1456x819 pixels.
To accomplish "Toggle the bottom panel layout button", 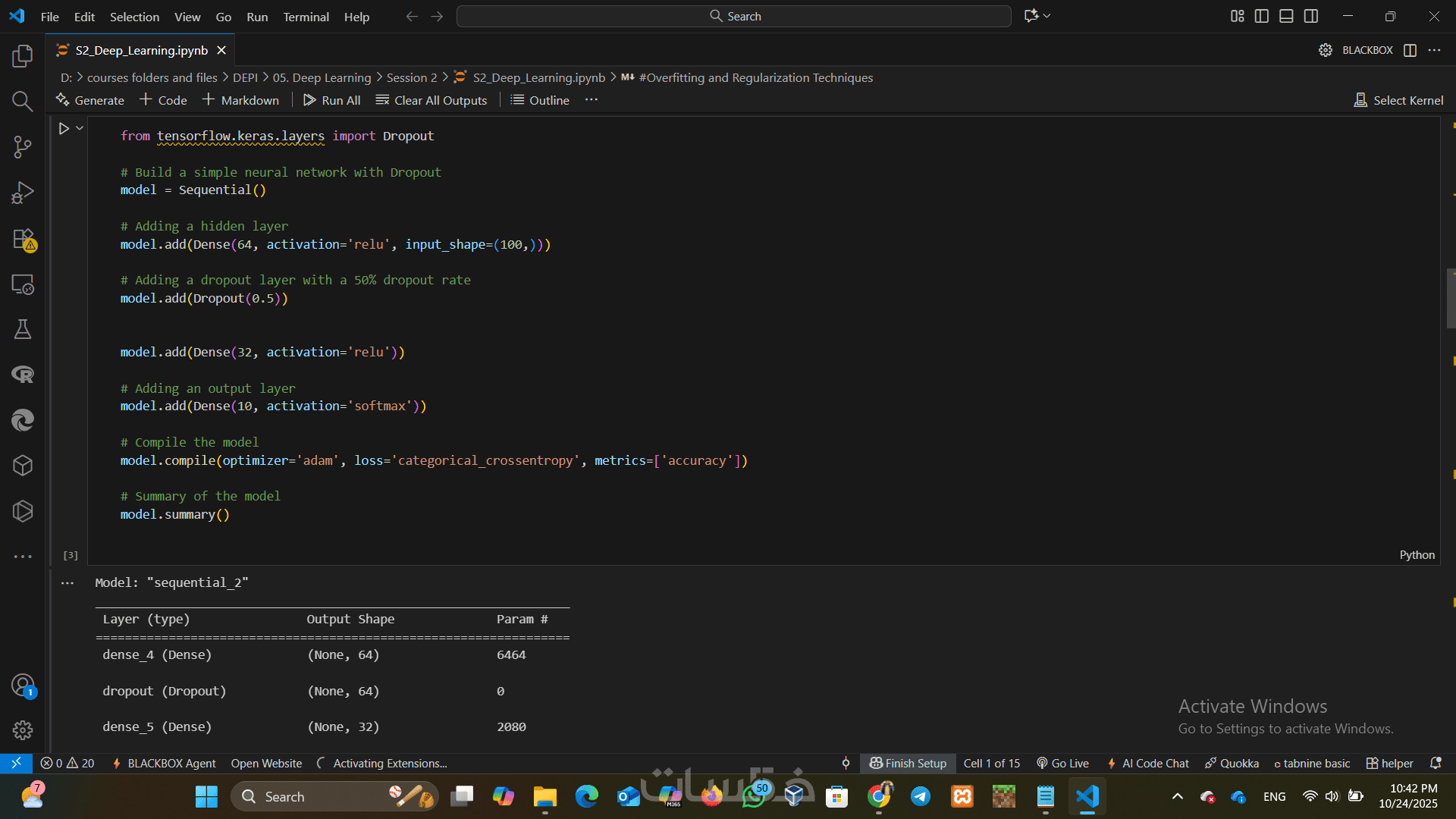I will [x=1286, y=16].
